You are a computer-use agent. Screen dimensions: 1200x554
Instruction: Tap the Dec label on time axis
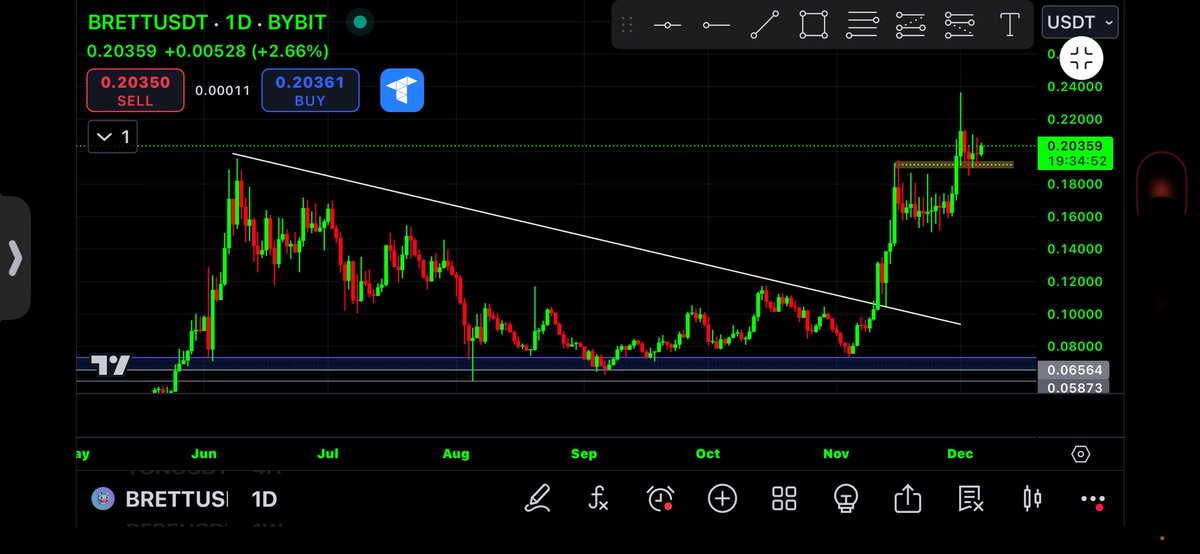coord(960,454)
